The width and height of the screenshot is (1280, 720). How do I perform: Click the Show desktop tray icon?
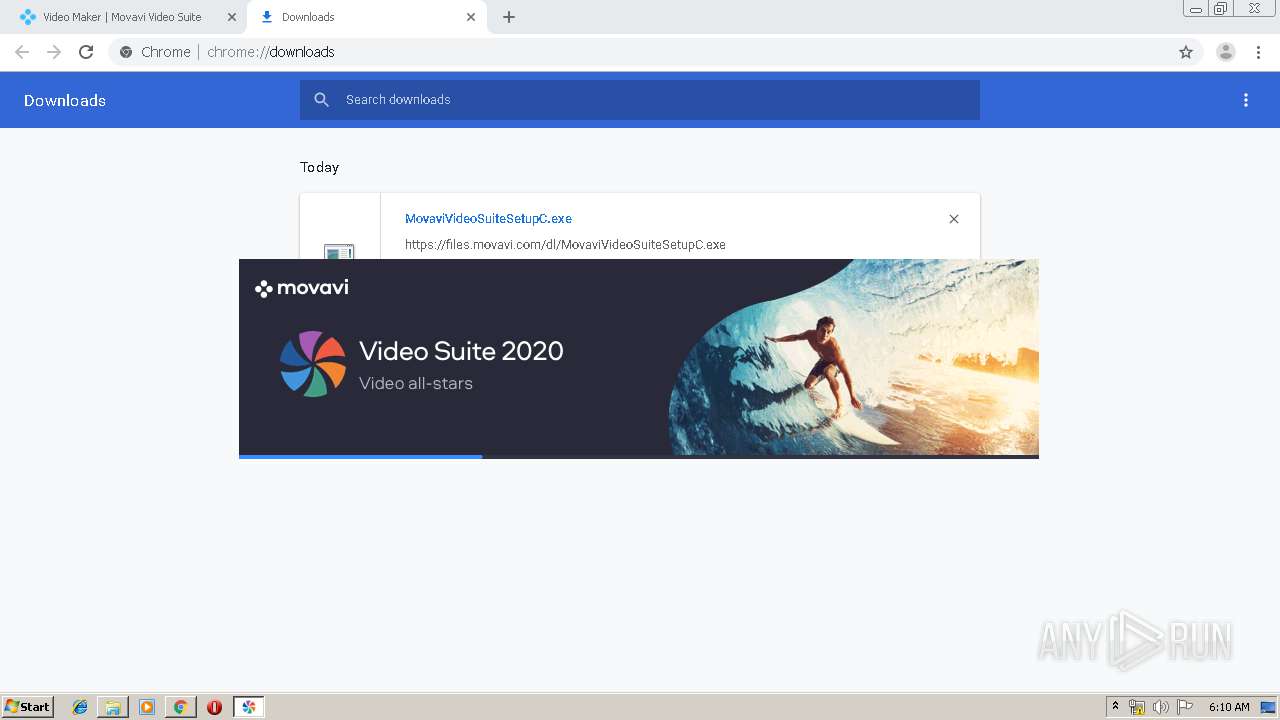tap(1268, 707)
